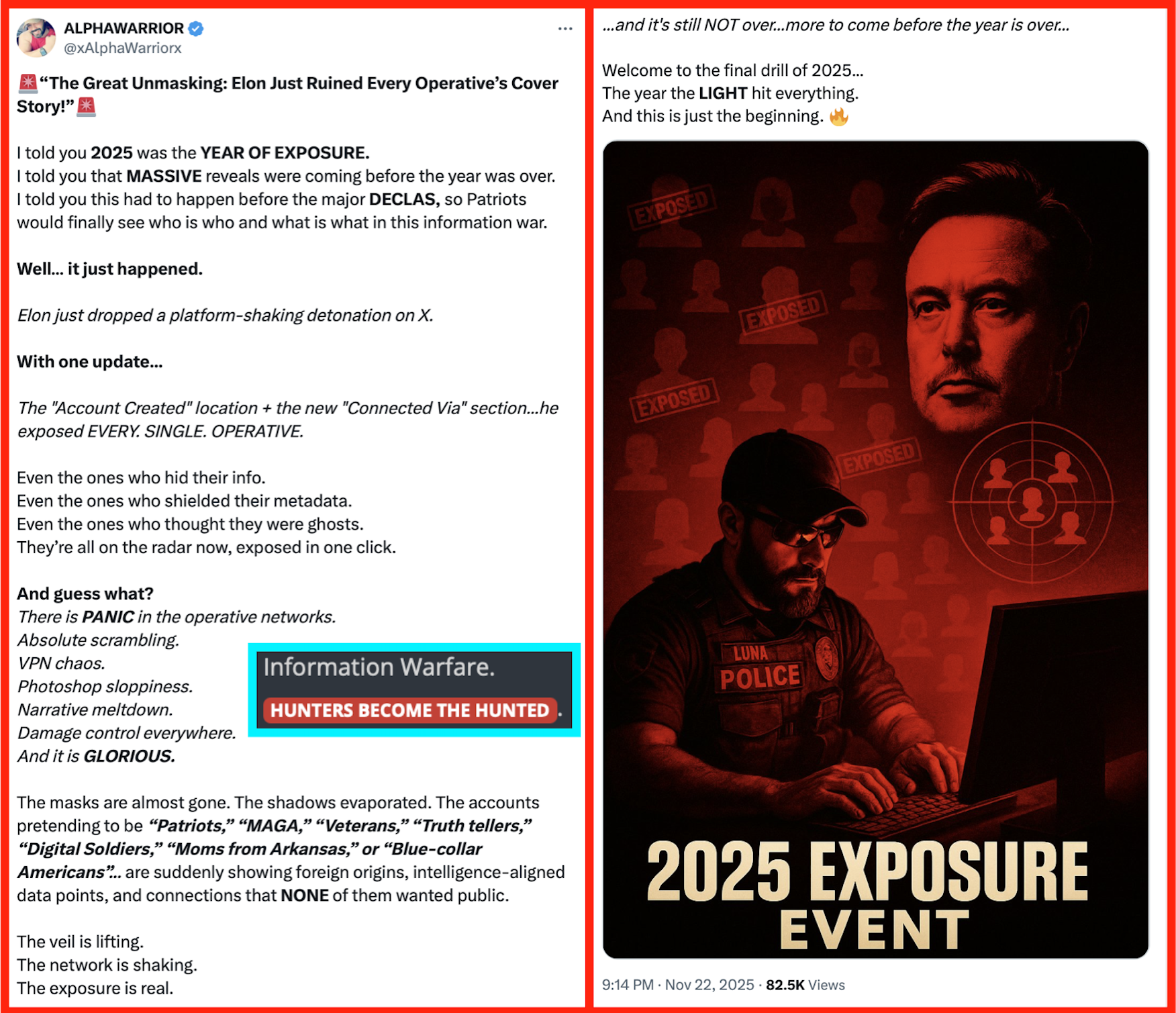Click the '2025 EXPOSURE' title in the image

pos(867,871)
